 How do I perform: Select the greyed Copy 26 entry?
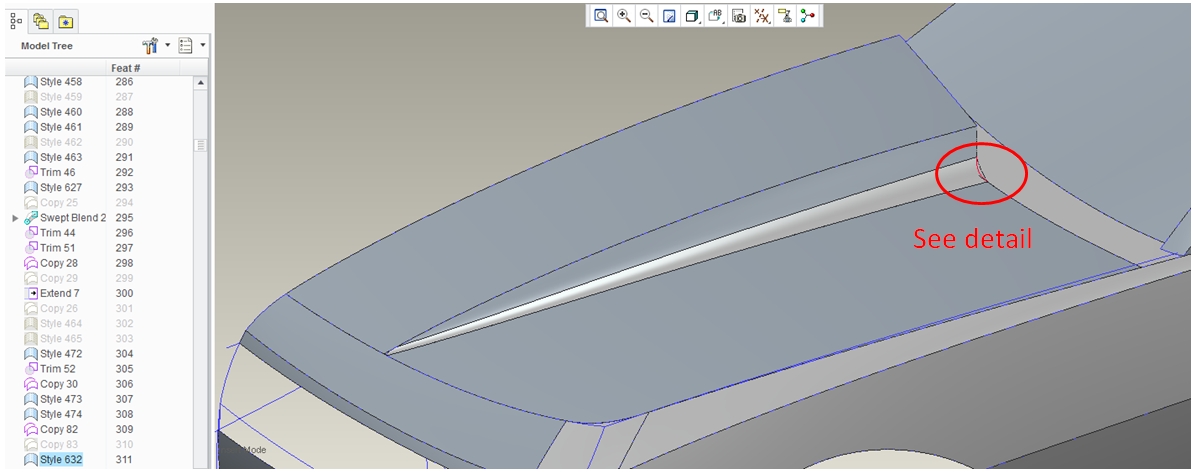[59, 308]
